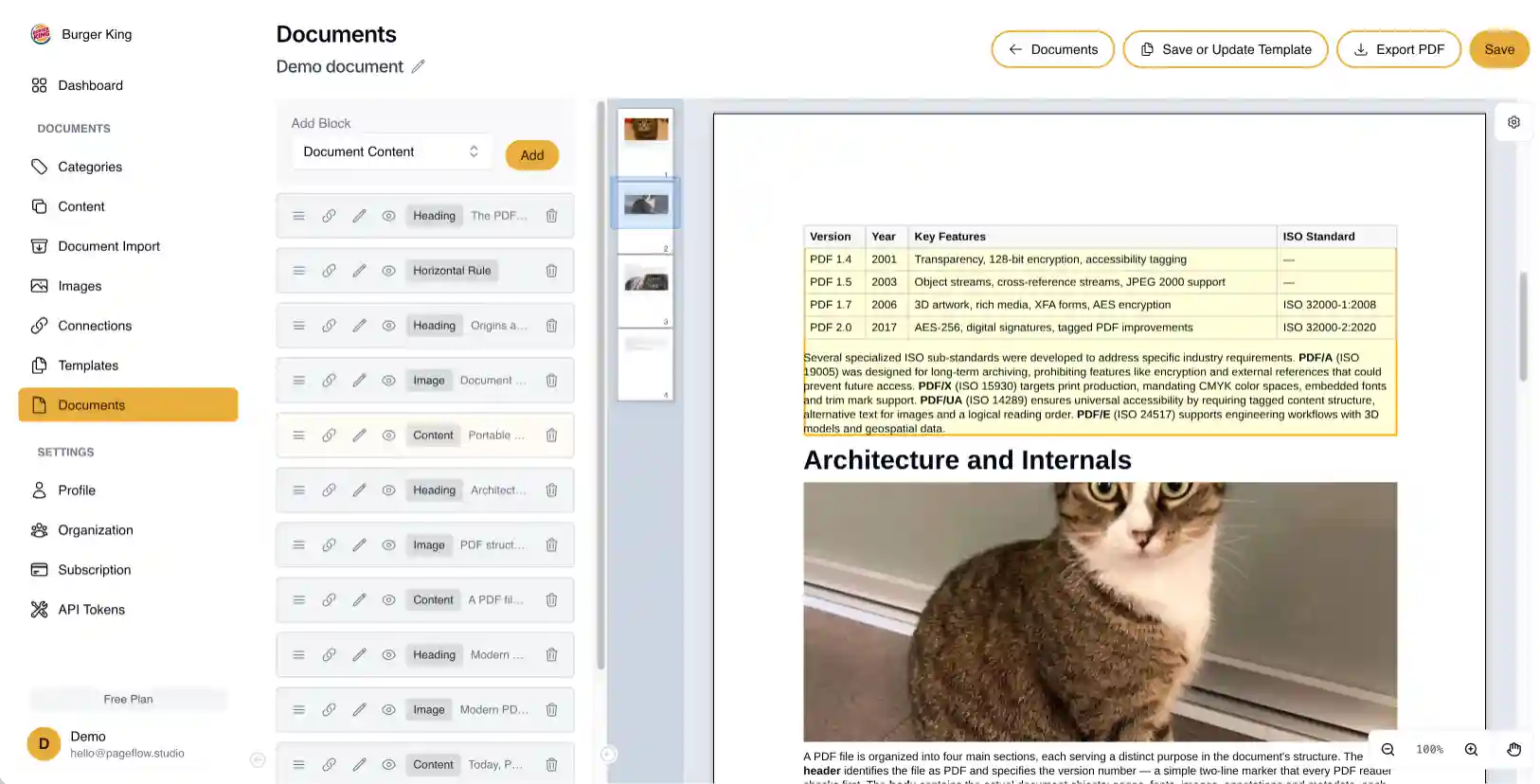
Task: Hide the 'Document' Image block
Action: (x=388, y=381)
